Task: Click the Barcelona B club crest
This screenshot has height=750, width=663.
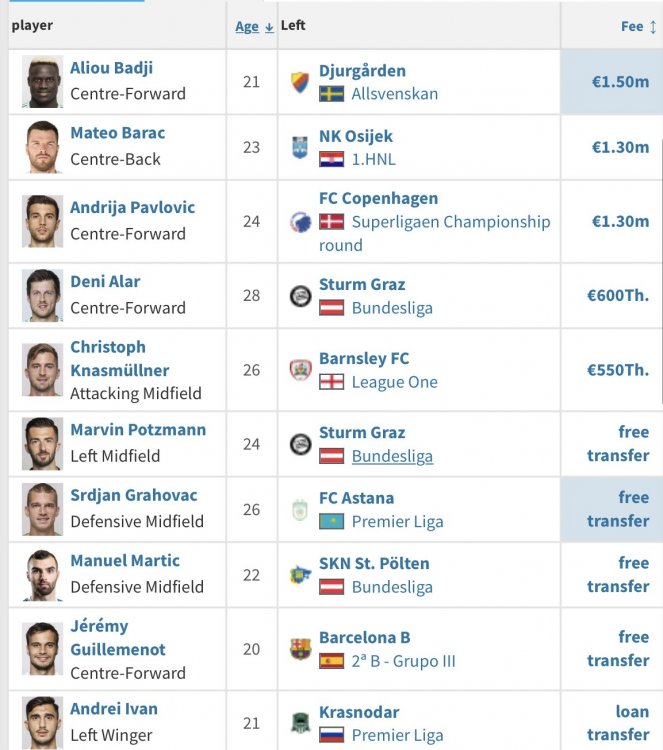Action: (x=299, y=649)
